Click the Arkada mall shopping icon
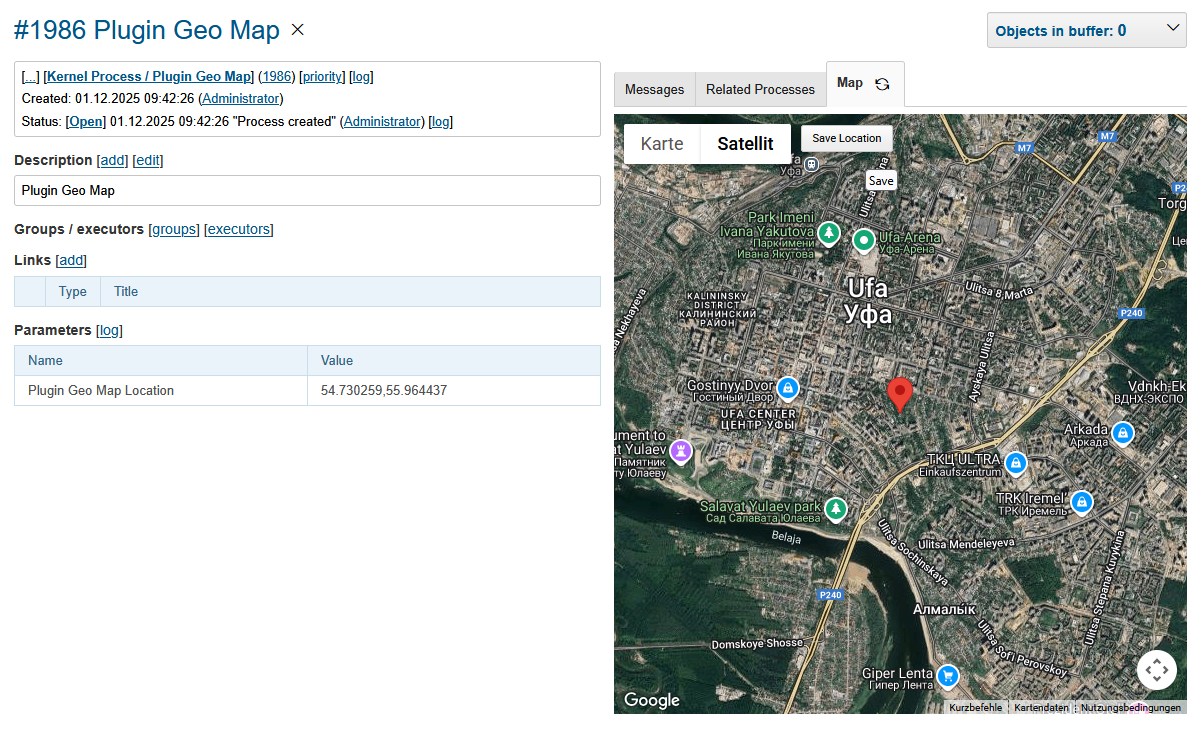This screenshot has width=1202, height=738. tap(1122, 433)
